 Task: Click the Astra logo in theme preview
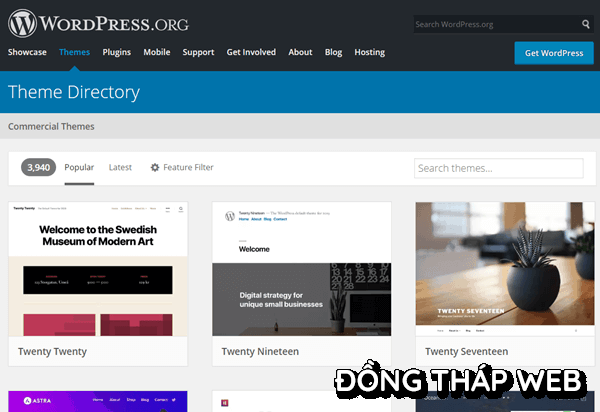[37, 401]
